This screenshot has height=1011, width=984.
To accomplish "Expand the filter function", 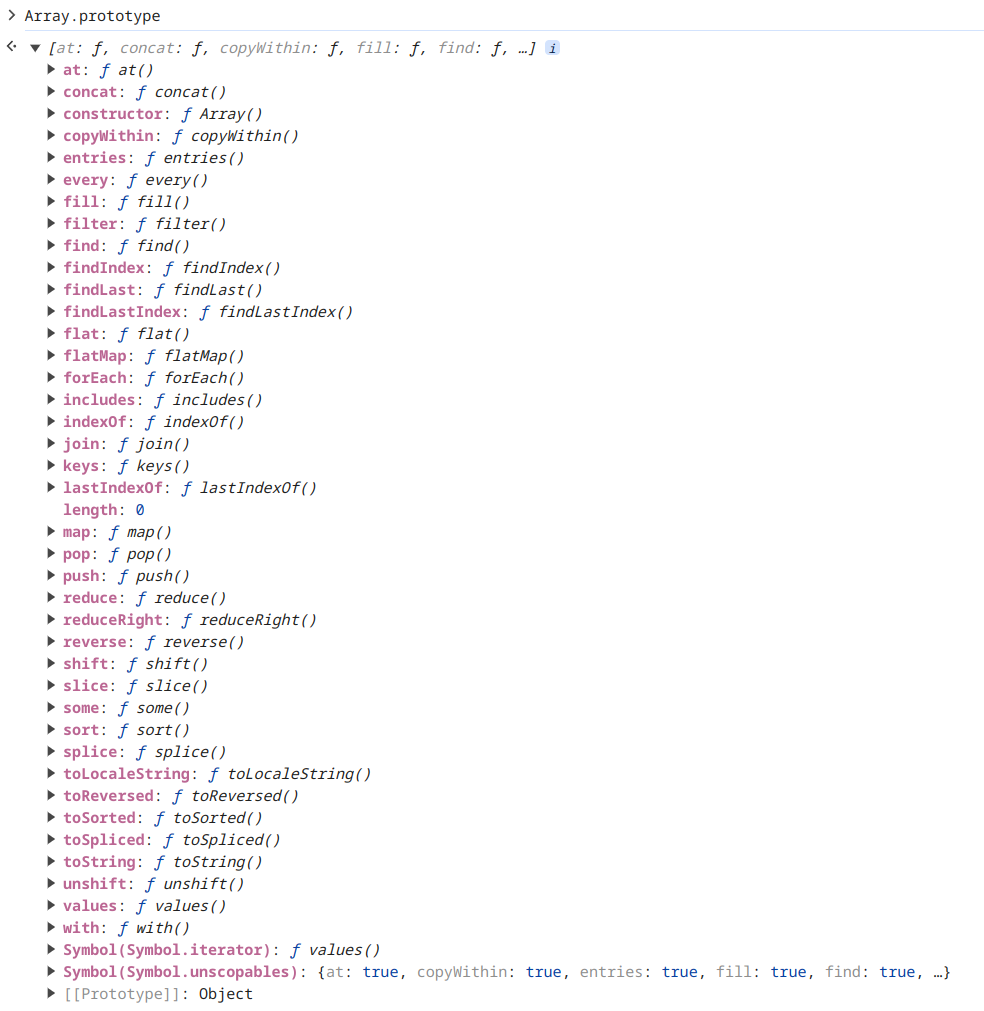I will [51, 223].
